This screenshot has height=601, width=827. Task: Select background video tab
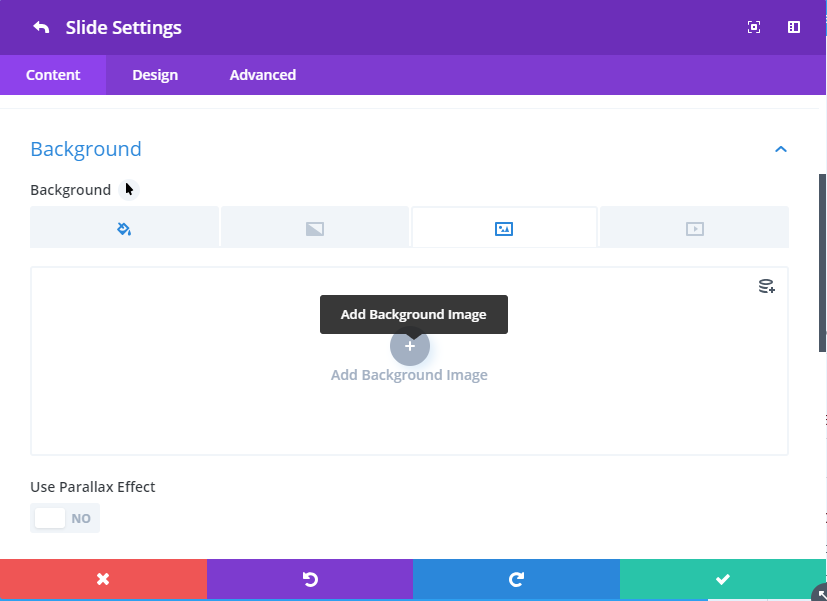[695, 227]
